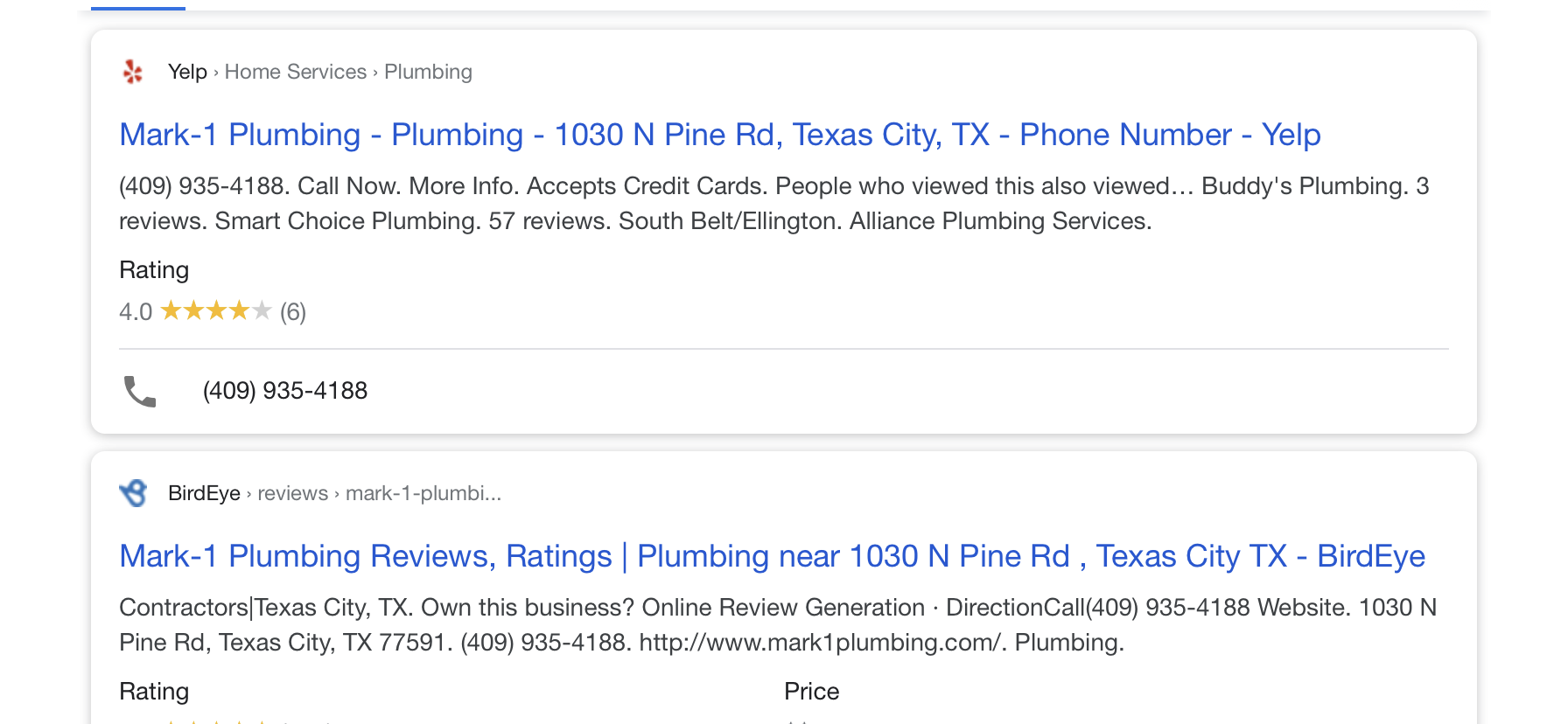The image size is (1568, 724).
Task: Click the Rating label in the BirdEye card
Action: point(154,692)
